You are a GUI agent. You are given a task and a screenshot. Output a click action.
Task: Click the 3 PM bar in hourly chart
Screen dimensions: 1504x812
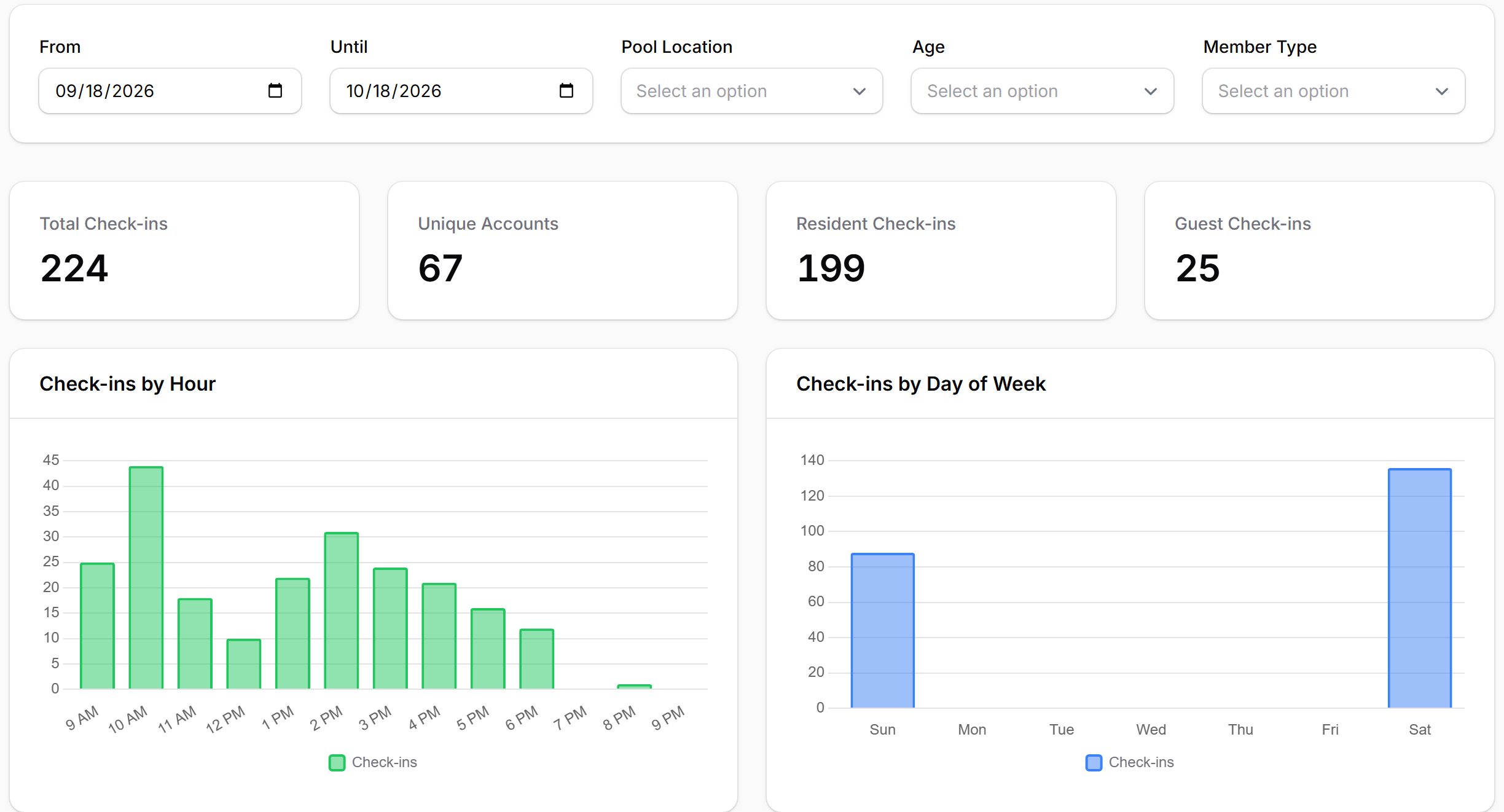pyautogui.click(x=390, y=628)
